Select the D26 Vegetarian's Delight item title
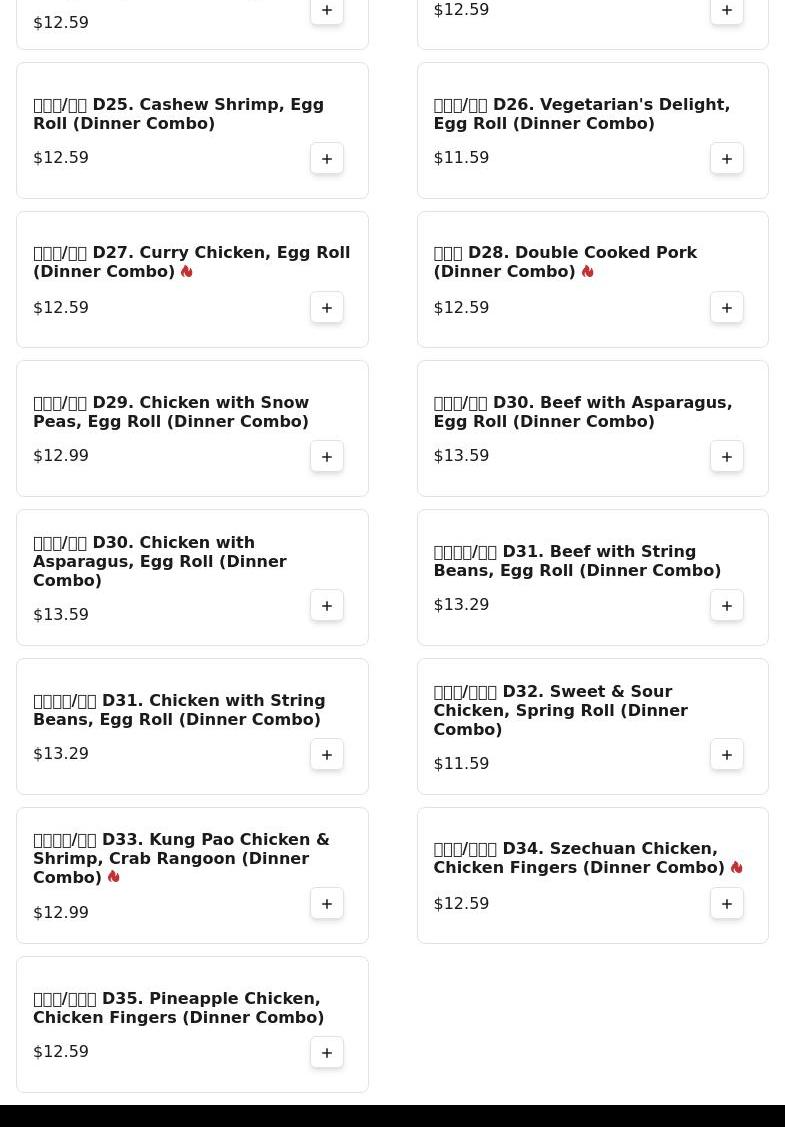This screenshot has height=1127, width=785. (x=582, y=114)
